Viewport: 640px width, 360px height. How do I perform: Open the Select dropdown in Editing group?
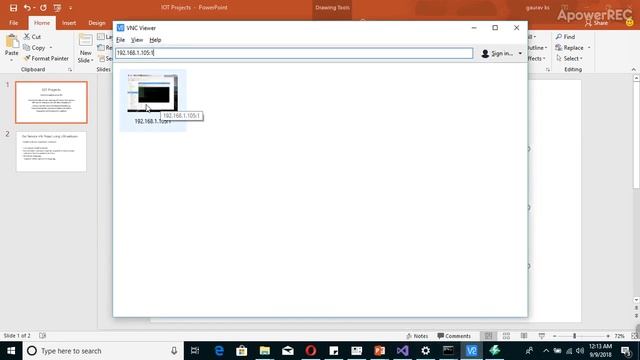point(569,58)
